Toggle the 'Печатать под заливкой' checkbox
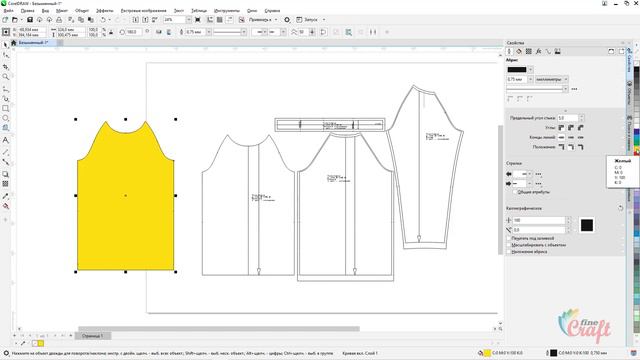This screenshot has width=640, height=360. pyautogui.click(x=509, y=238)
